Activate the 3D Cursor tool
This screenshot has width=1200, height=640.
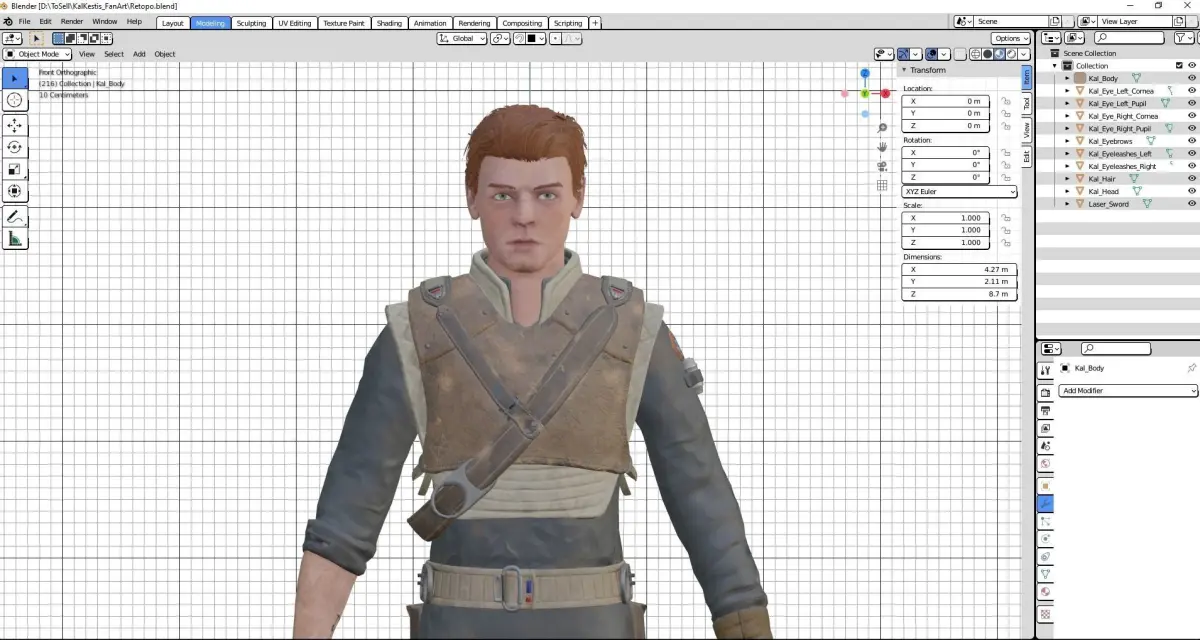[x=14, y=100]
